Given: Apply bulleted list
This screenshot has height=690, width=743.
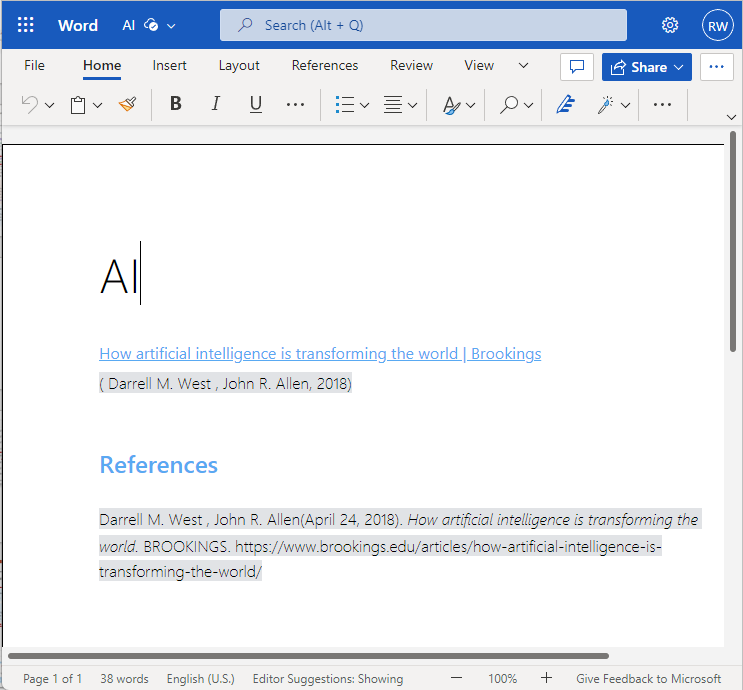Looking at the screenshot, I should 344,104.
